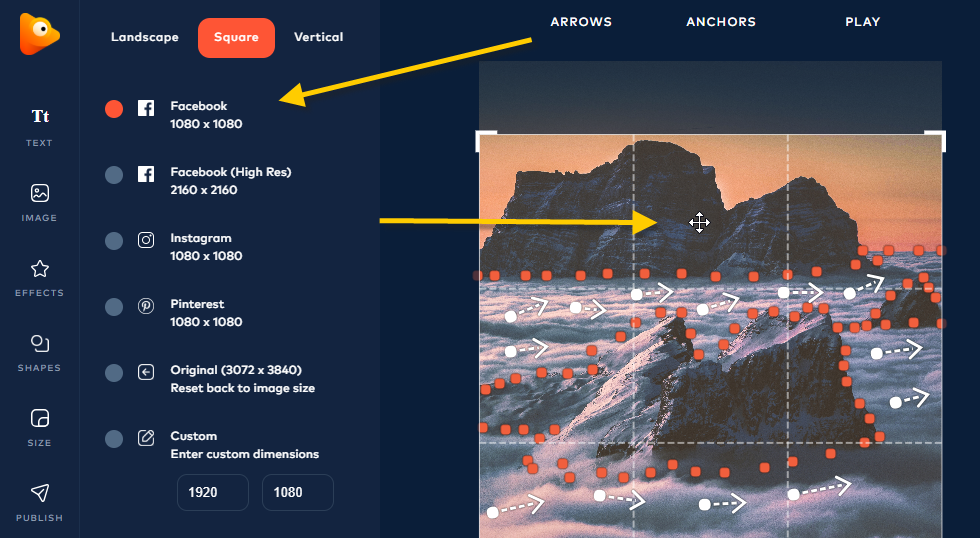Open the ANCHORS menu item

(721, 22)
